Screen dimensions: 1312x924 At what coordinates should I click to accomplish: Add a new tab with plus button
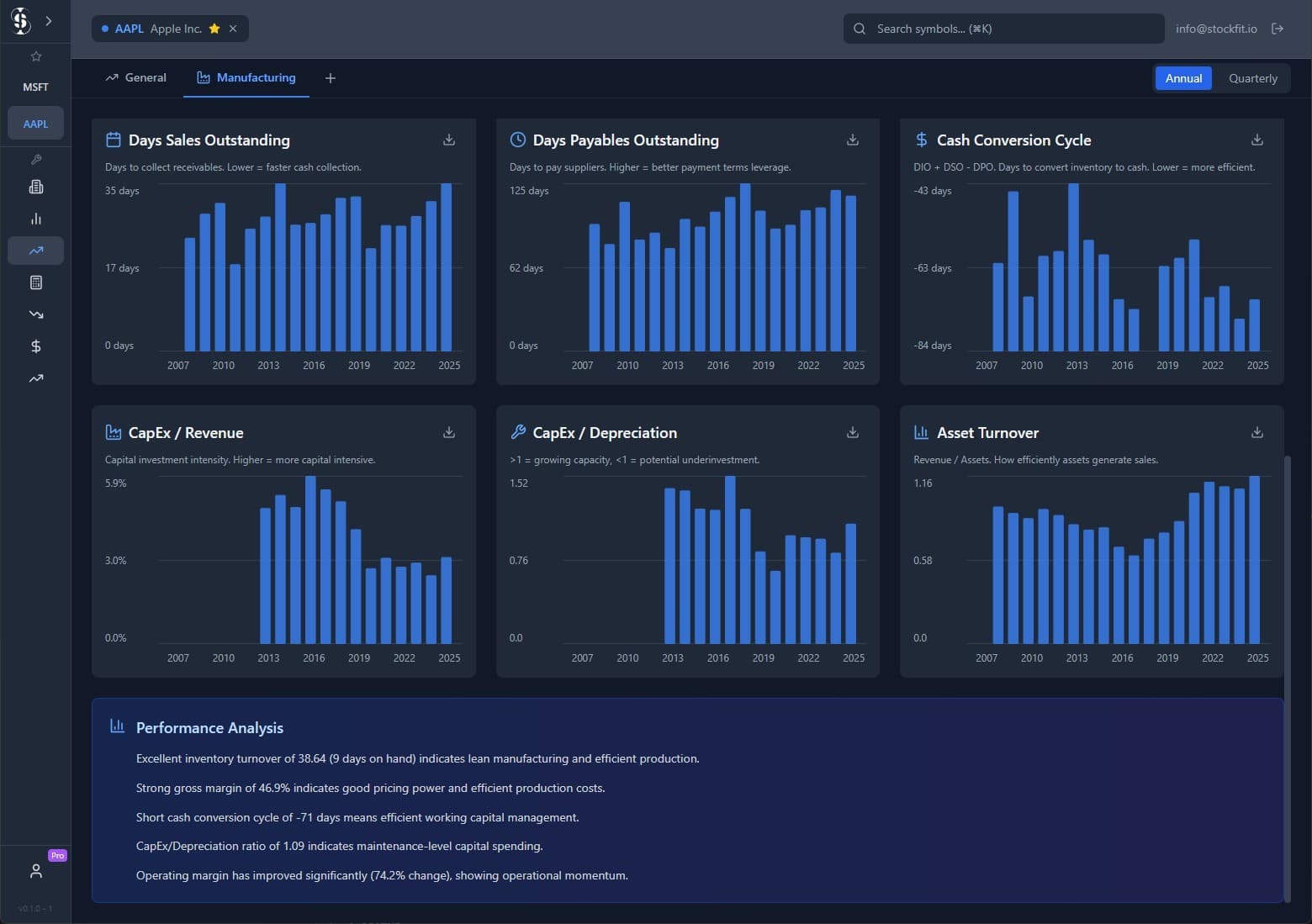(x=331, y=78)
